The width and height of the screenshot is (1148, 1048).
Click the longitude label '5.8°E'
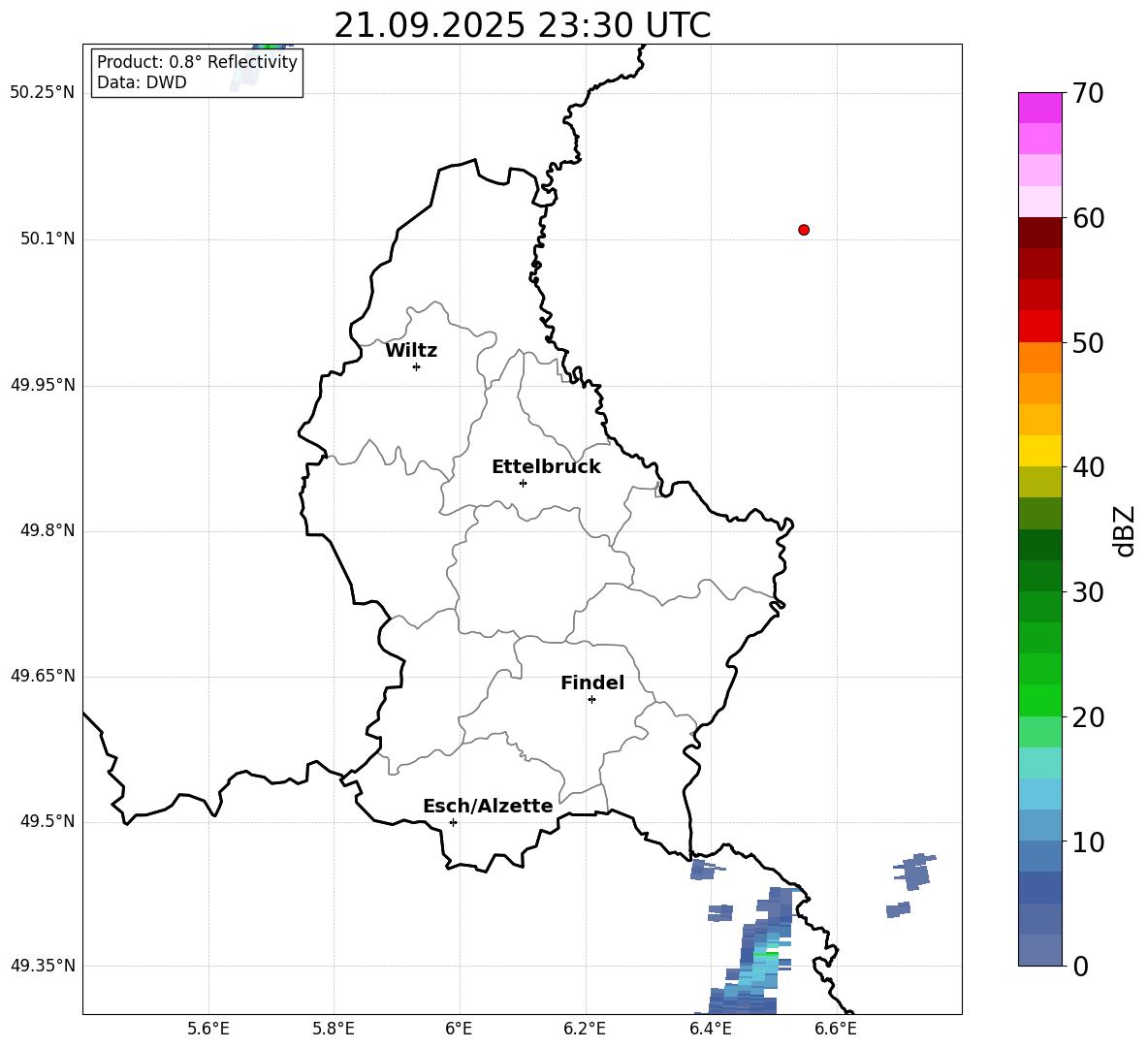pos(334,1029)
